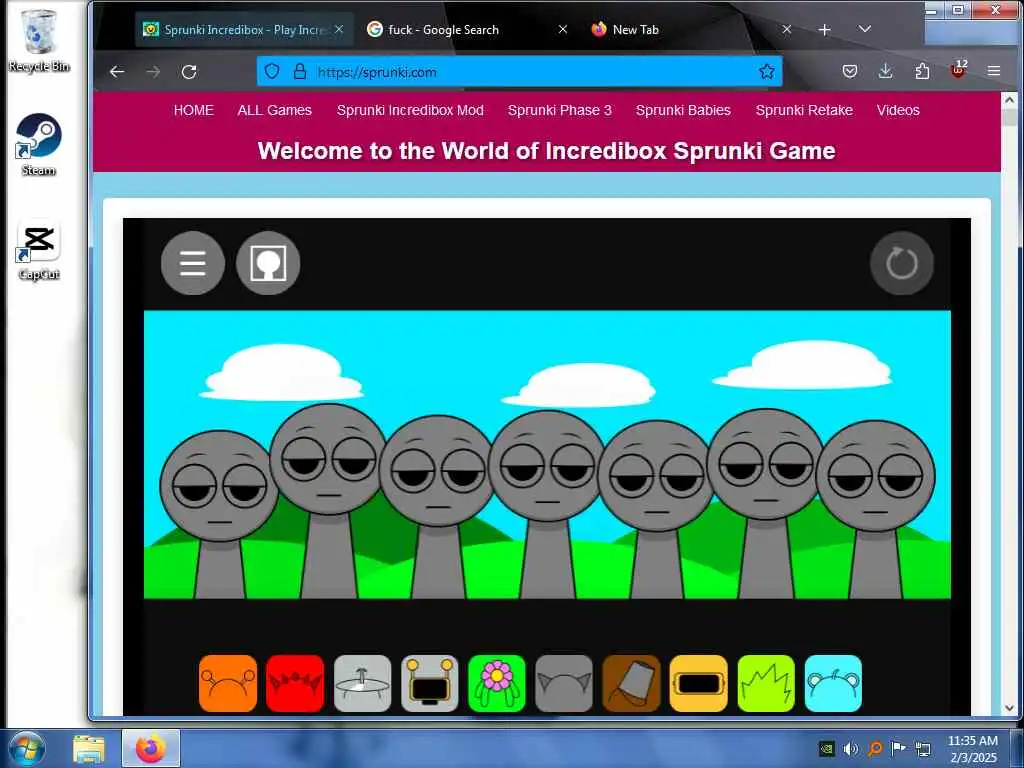Open the Firefox extensions puzzle icon
This screenshot has height=768, width=1024.
922,71
